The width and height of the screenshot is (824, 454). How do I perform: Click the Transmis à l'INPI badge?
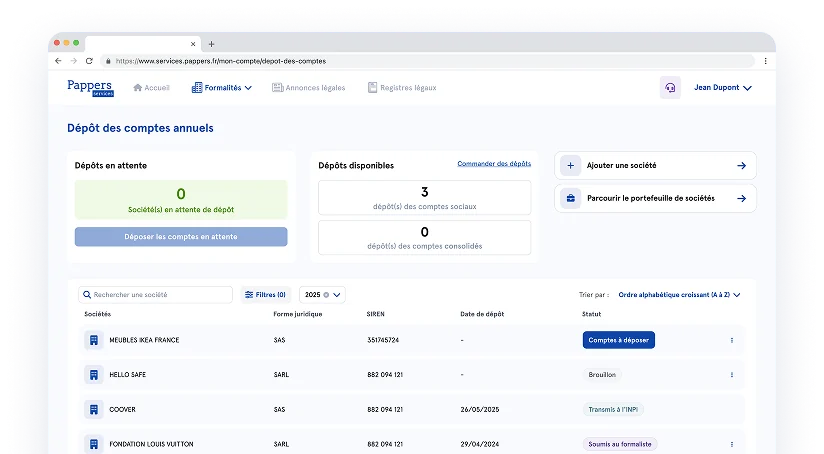[x=613, y=409]
